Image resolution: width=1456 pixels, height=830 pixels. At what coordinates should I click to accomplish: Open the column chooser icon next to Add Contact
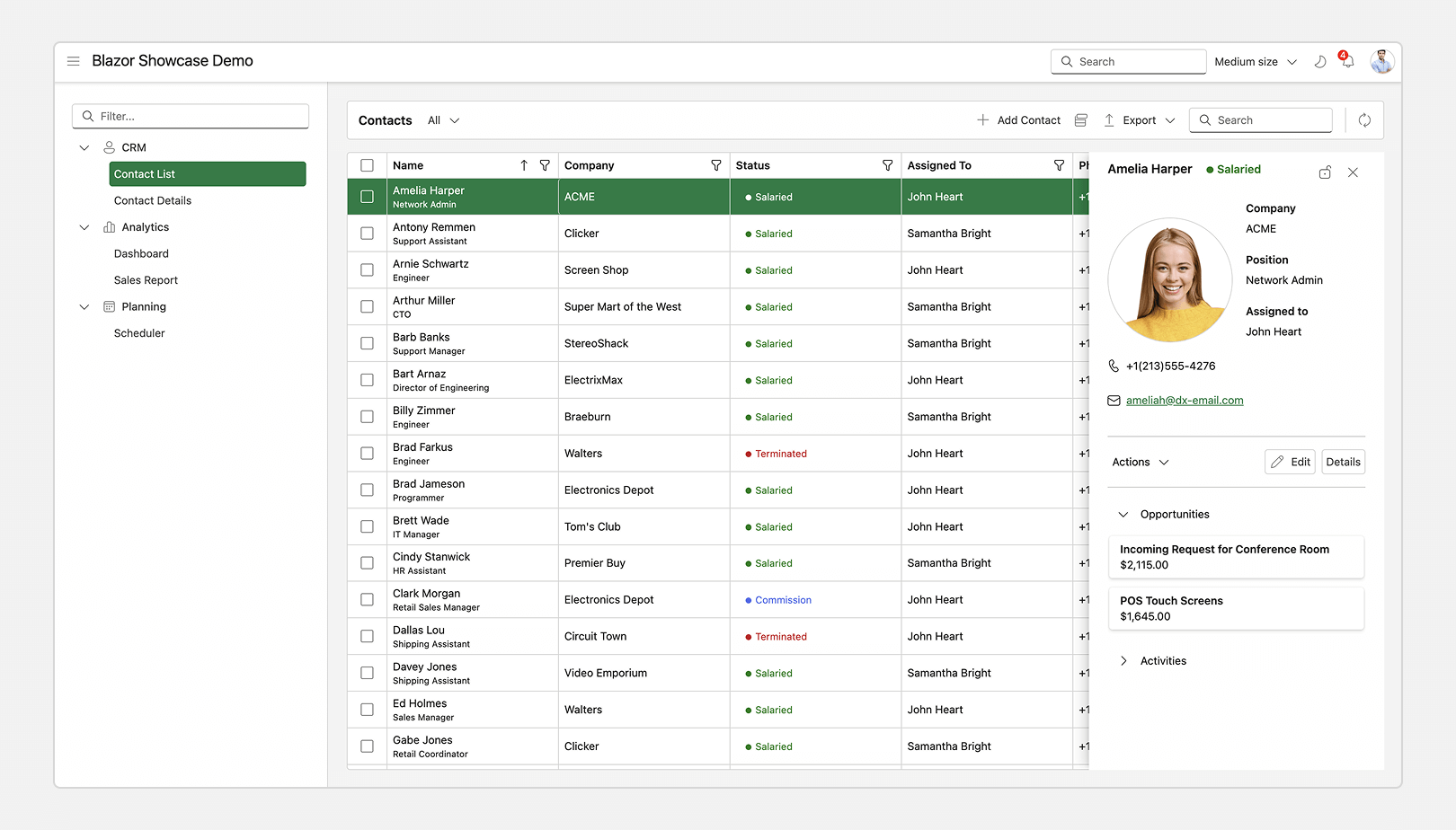(x=1080, y=119)
